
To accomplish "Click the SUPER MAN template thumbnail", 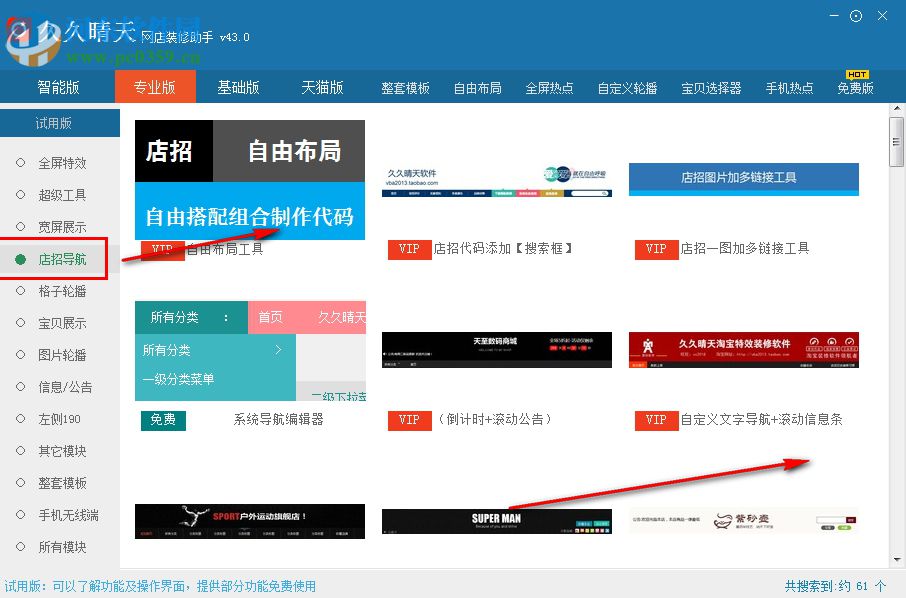I will (496, 521).
